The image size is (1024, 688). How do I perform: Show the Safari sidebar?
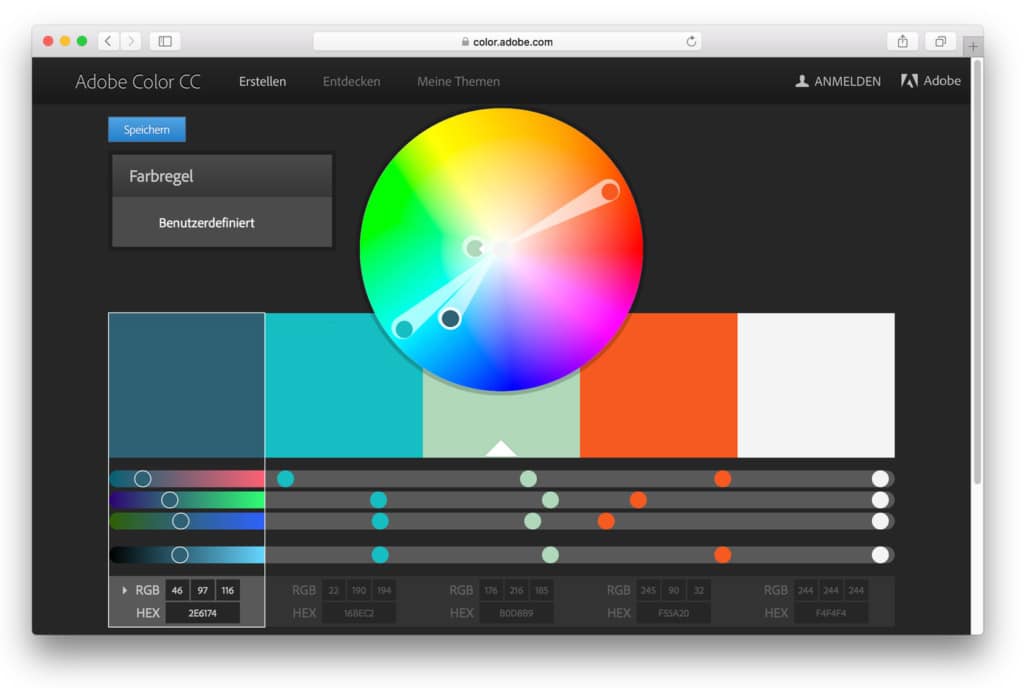click(x=165, y=41)
